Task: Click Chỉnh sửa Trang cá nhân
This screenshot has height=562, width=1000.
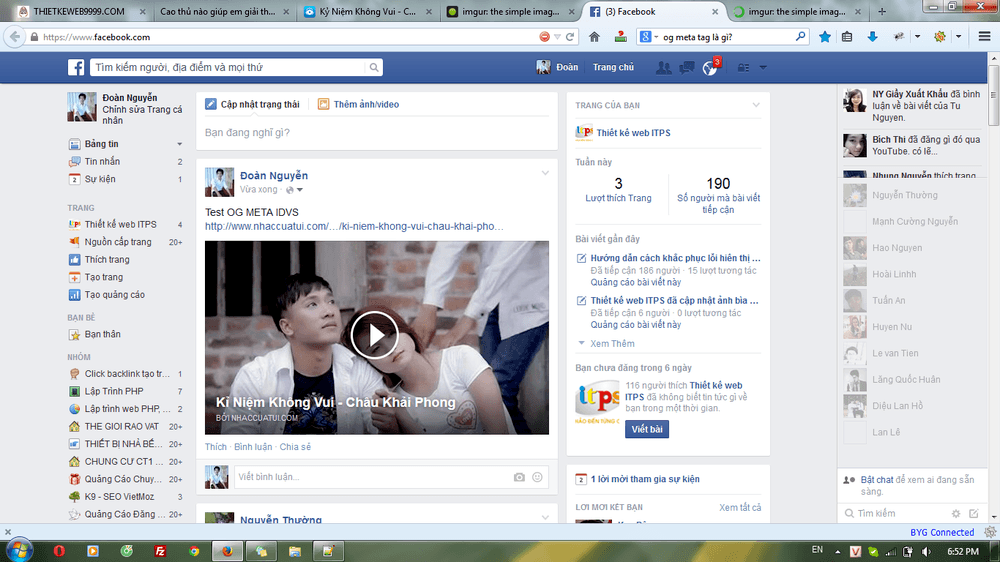Action: point(142,115)
